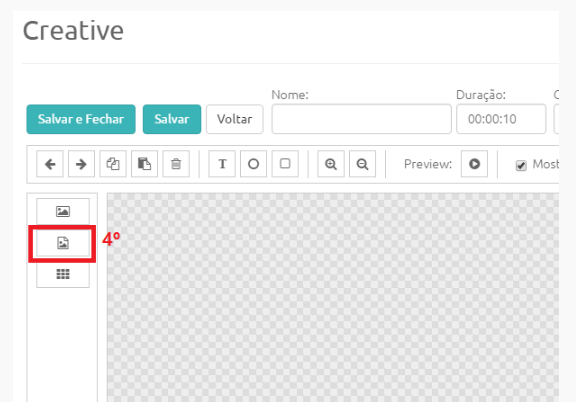Copy selection using the copy icon
This screenshot has width=576, height=402.
(113, 164)
